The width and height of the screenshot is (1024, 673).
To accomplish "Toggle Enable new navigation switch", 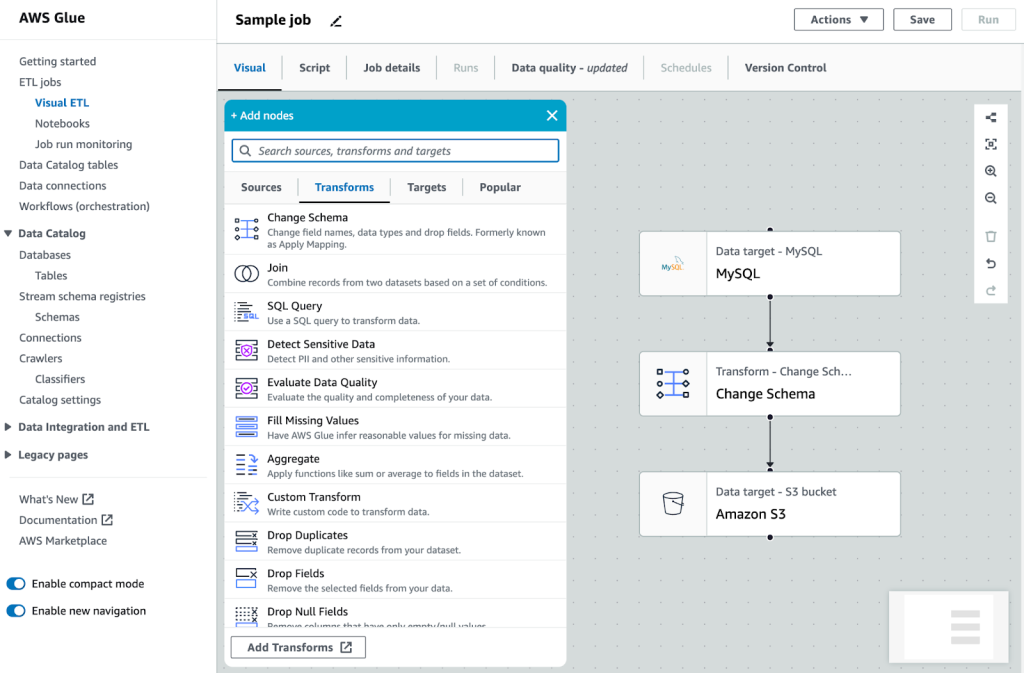I will point(16,611).
